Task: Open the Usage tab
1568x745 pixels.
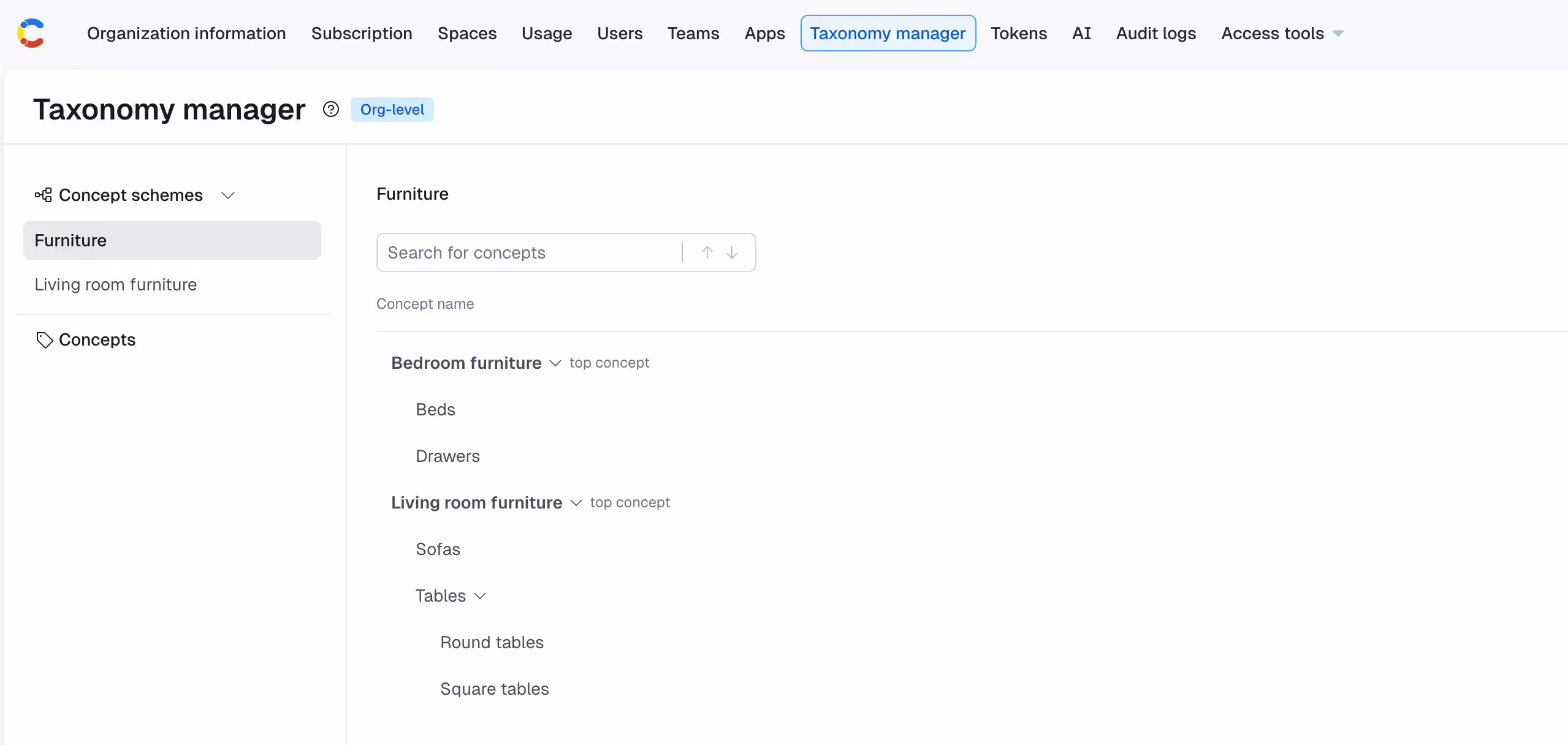Action: [547, 33]
